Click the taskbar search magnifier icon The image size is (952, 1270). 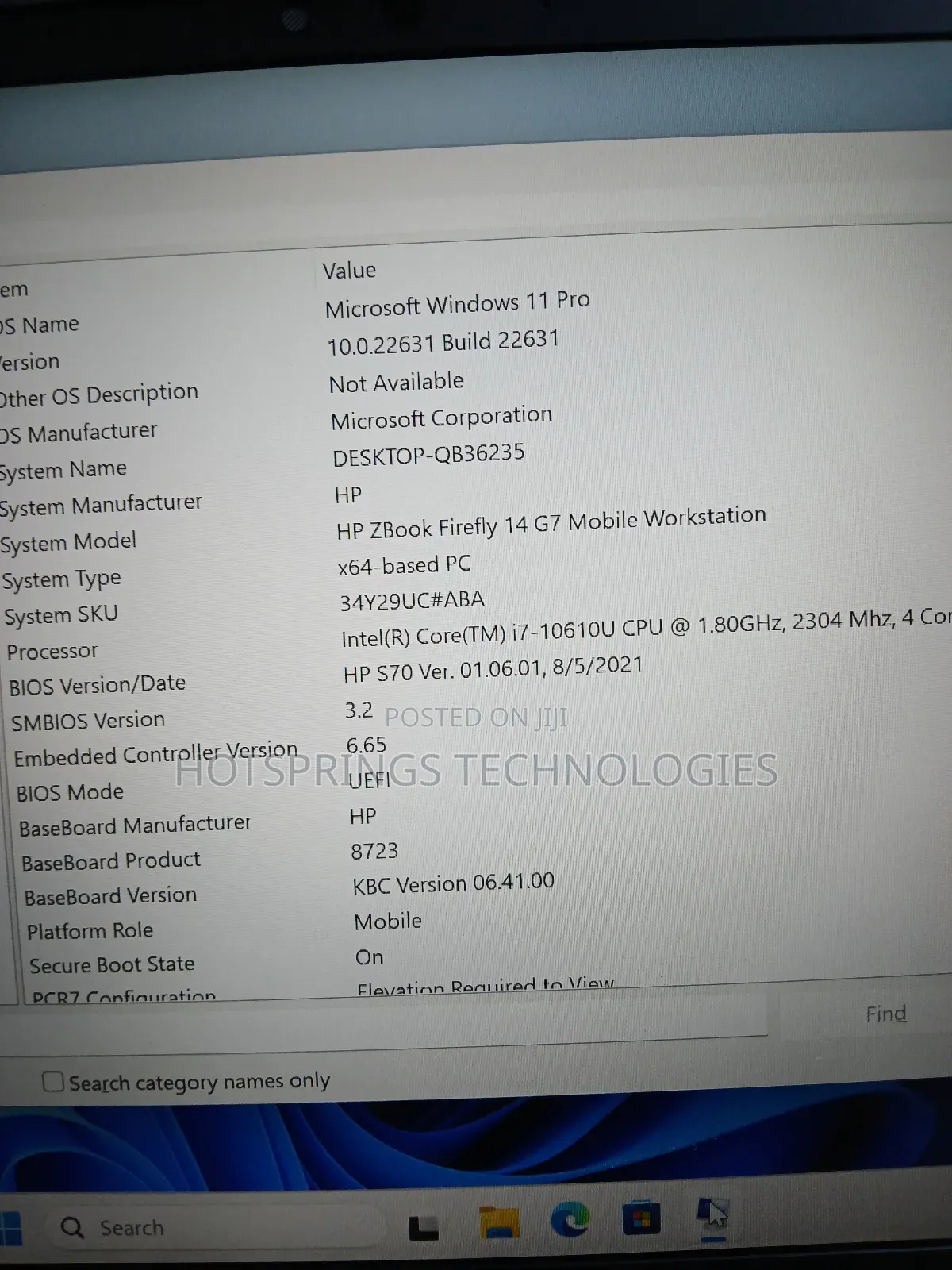pyautogui.click(x=72, y=1228)
